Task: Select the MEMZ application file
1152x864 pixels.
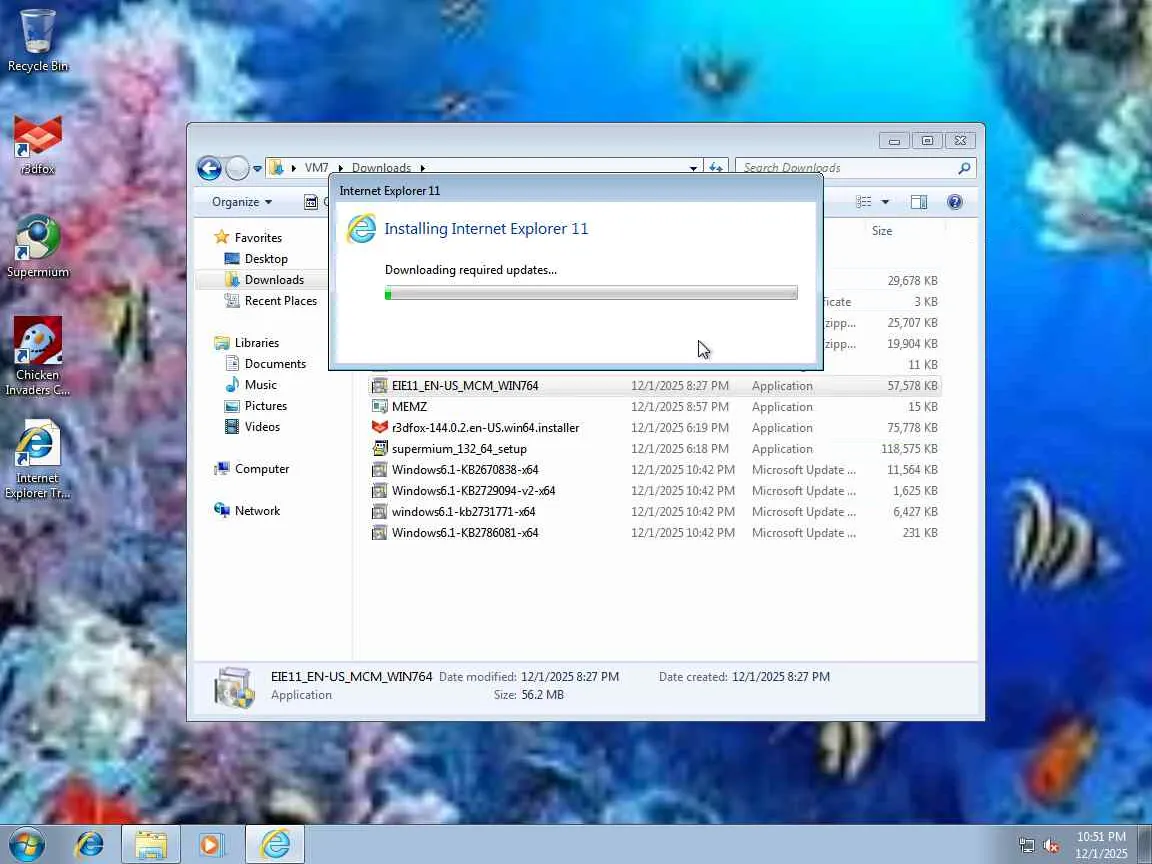Action: [655, 406]
